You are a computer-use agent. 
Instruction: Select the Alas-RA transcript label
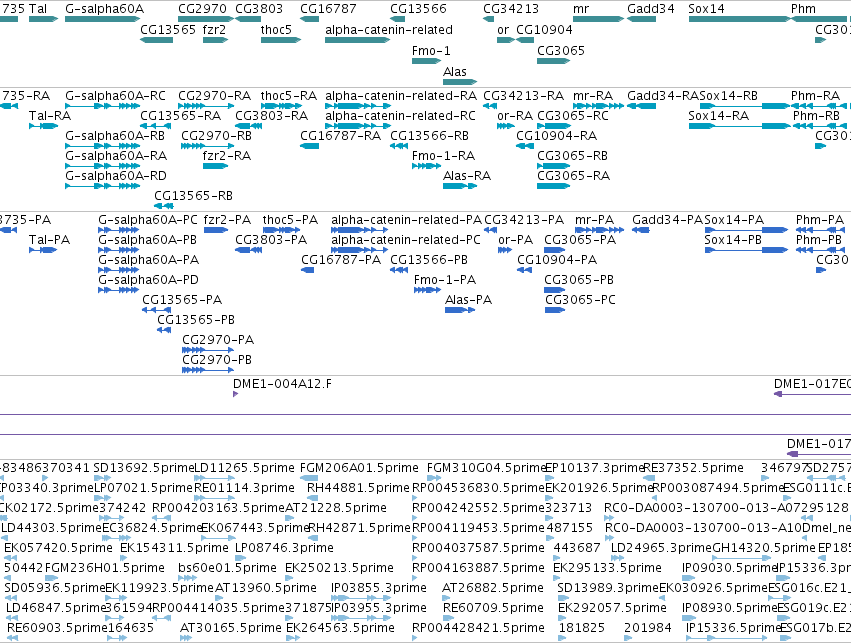pos(467,176)
